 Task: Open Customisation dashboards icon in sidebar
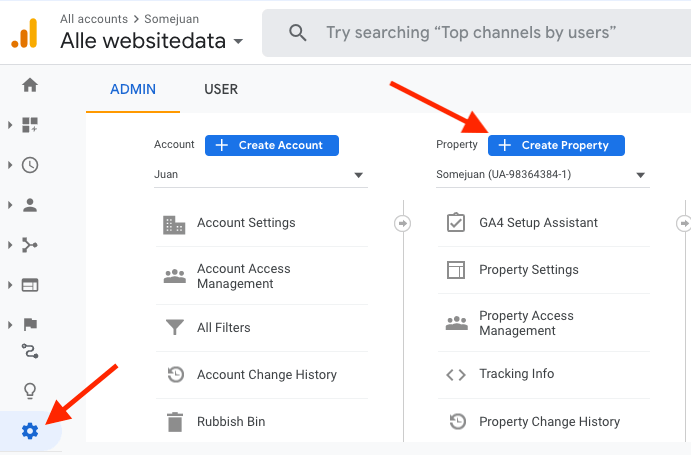pos(30,125)
